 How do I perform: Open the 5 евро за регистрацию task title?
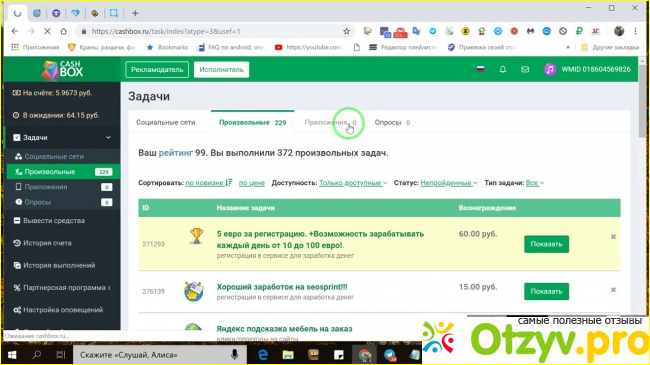coord(320,239)
